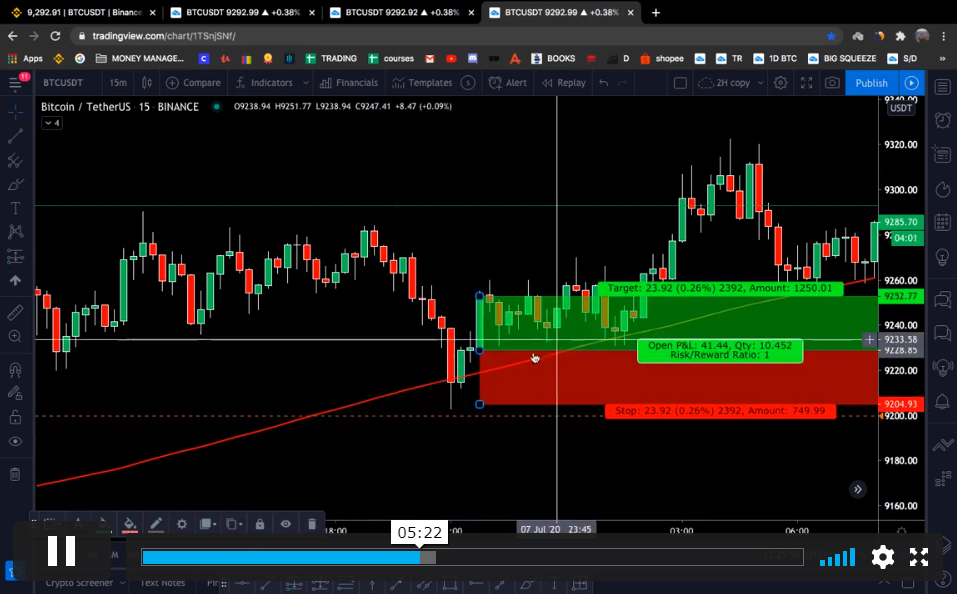Open the notifications bell panel
The width and height of the screenshot is (957, 594).
[x=942, y=401]
